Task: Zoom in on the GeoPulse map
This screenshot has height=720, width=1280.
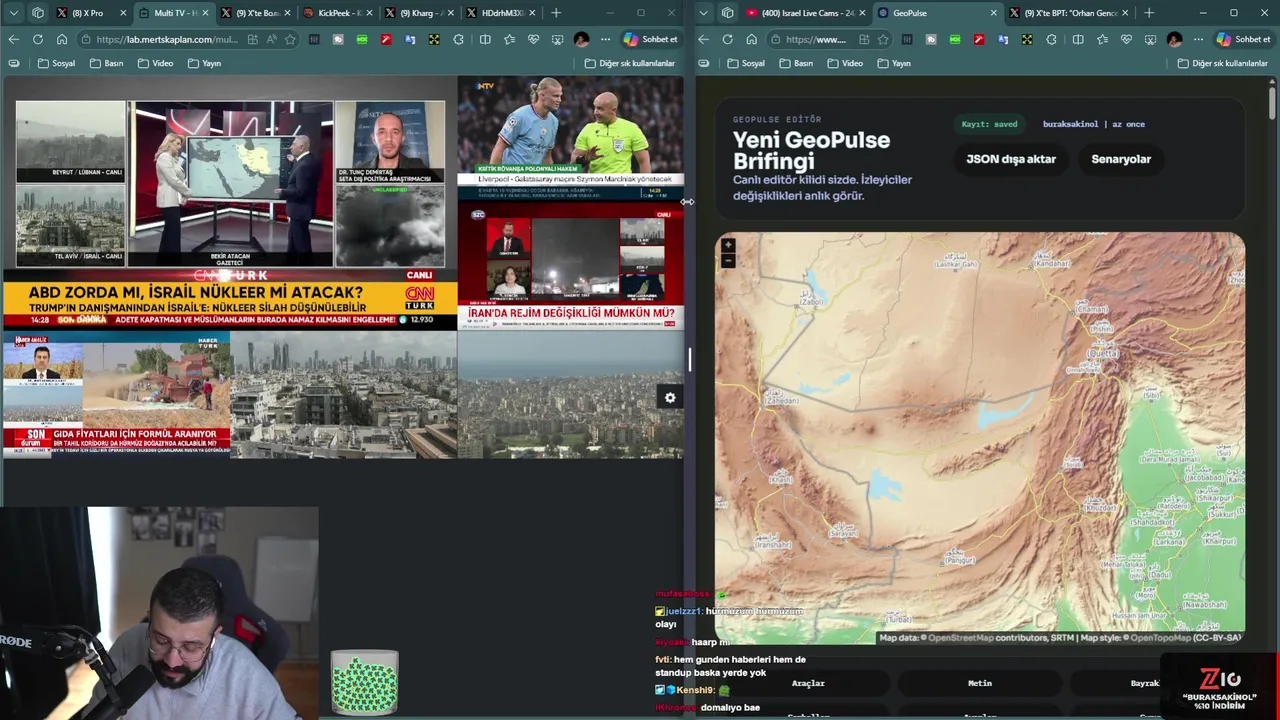Action: click(x=728, y=245)
